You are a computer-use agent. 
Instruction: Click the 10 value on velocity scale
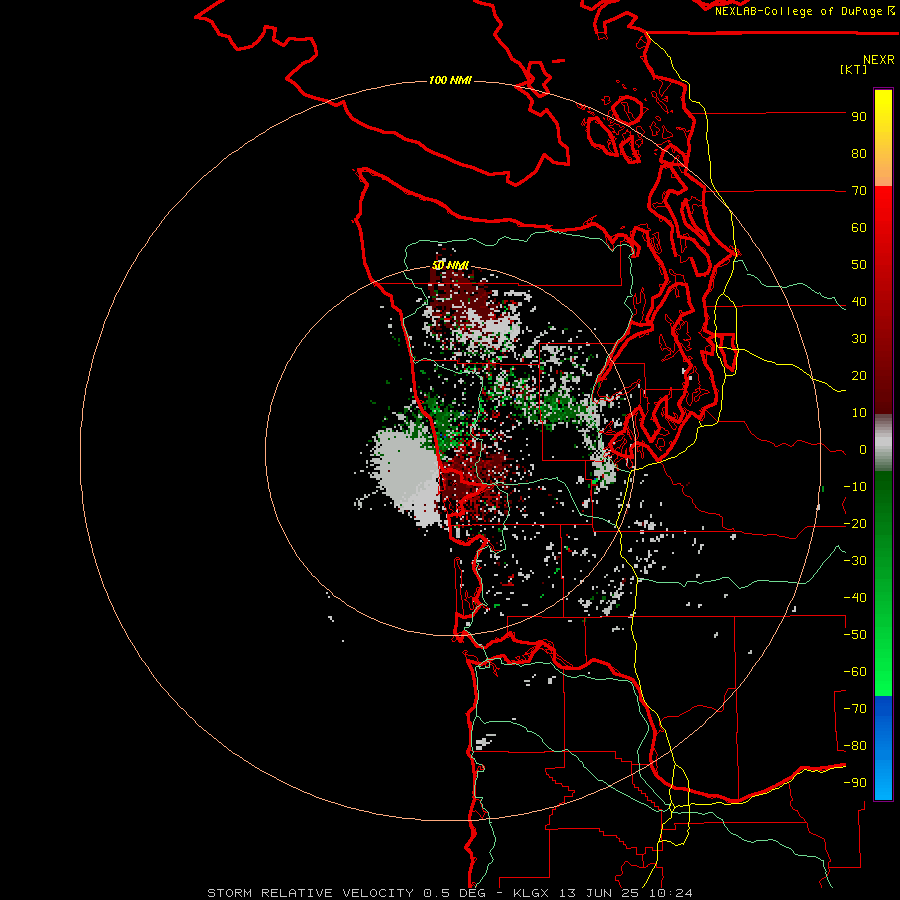tap(859, 413)
